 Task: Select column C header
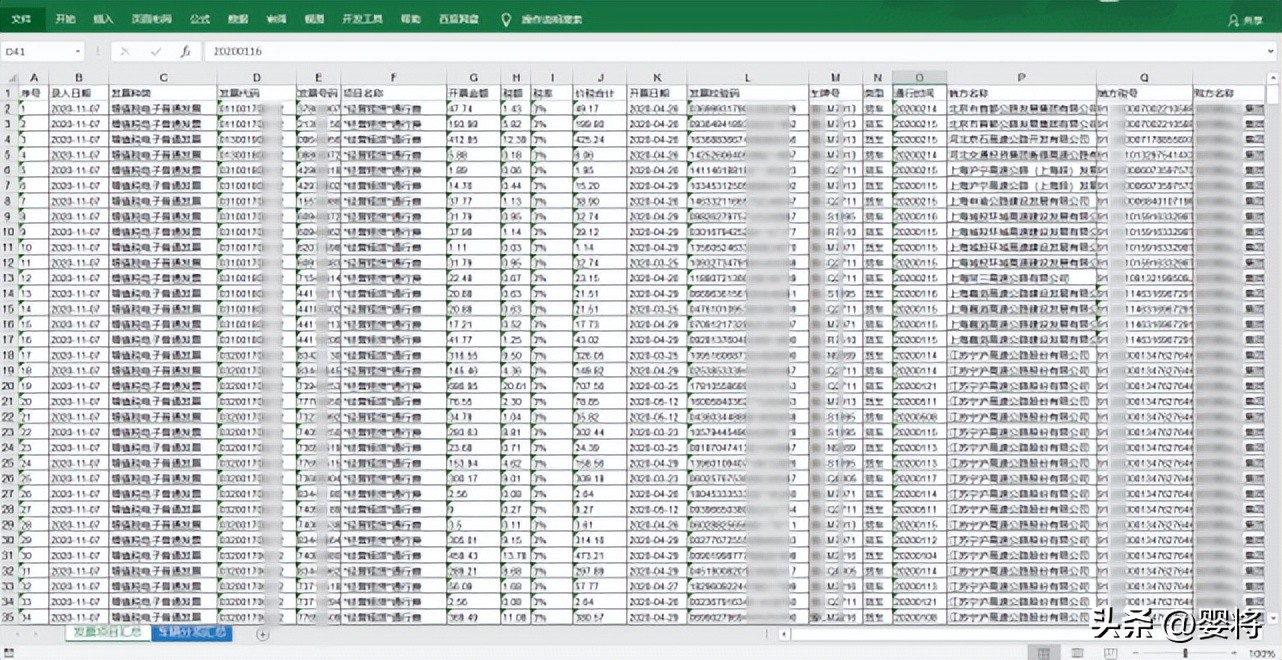pos(163,78)
